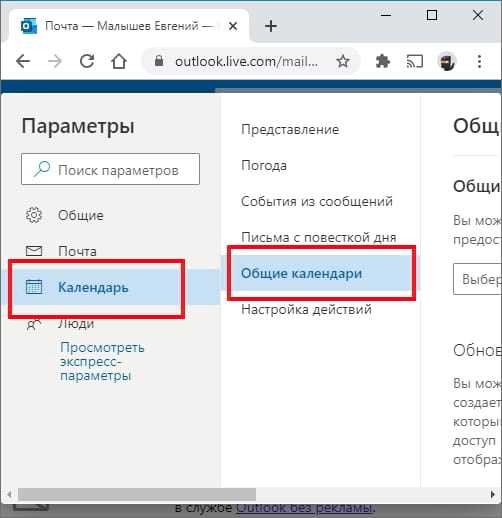Open Письма с повесткой дня option

[319, 237]
